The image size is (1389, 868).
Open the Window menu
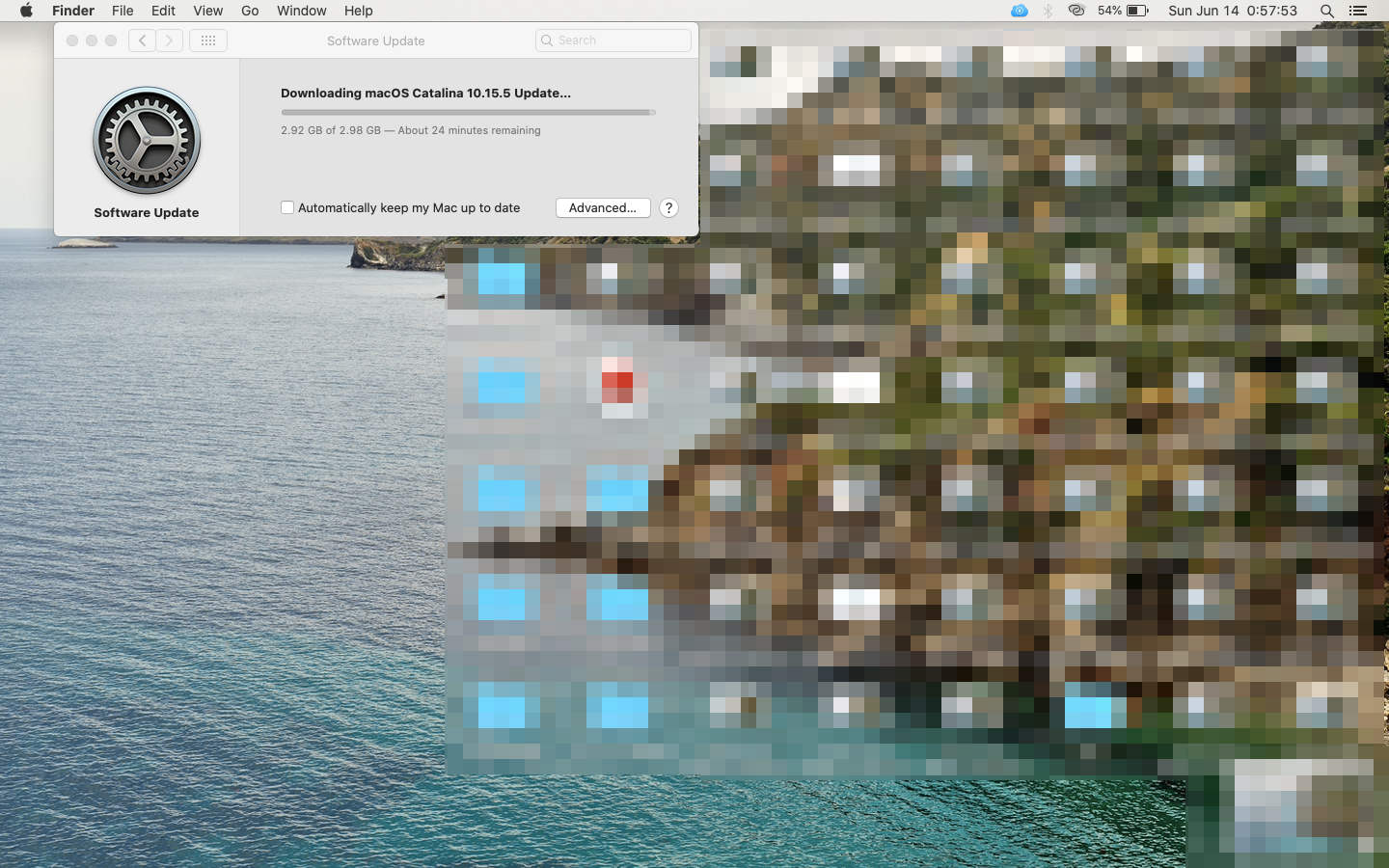point(301,11)
